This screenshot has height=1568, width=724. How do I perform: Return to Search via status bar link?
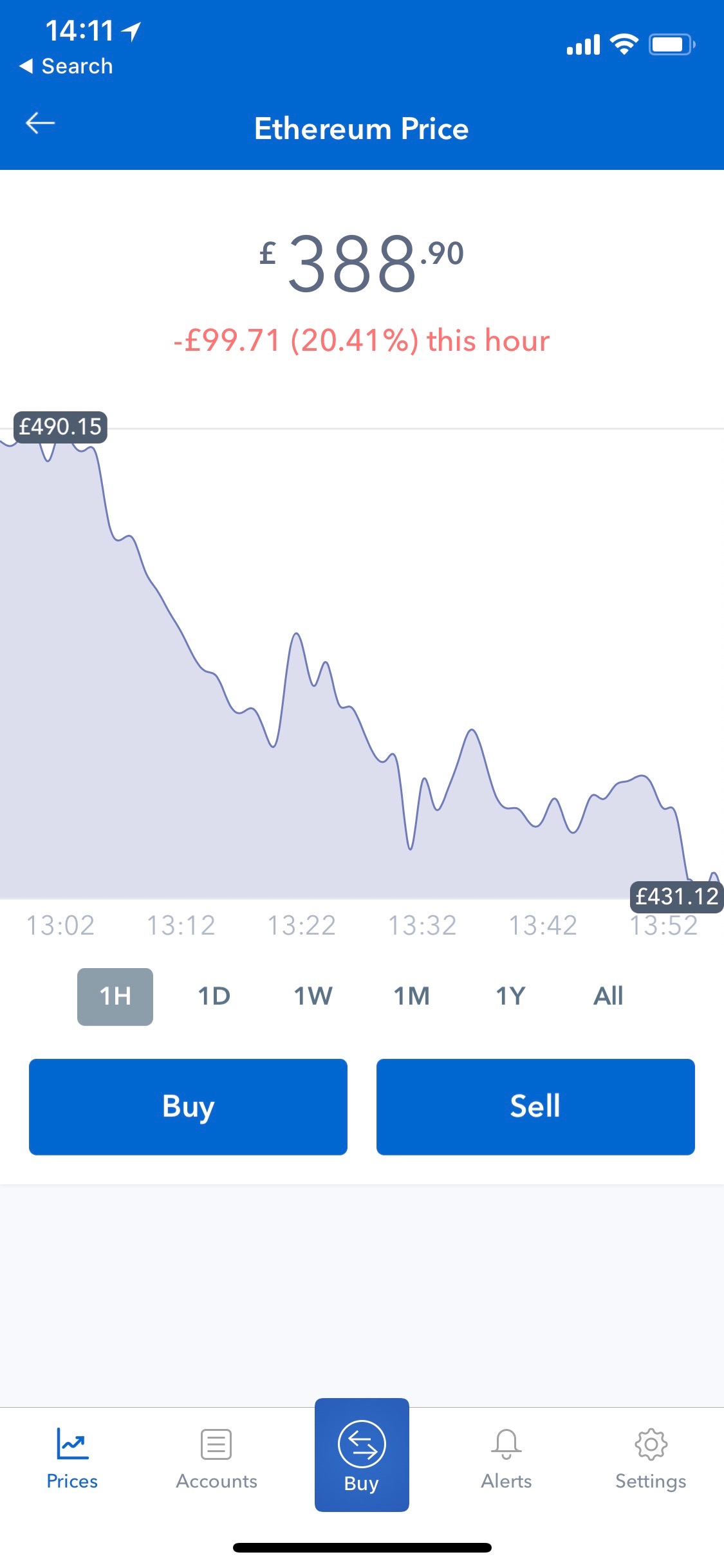pyautogui.click(x=66, y=66)
